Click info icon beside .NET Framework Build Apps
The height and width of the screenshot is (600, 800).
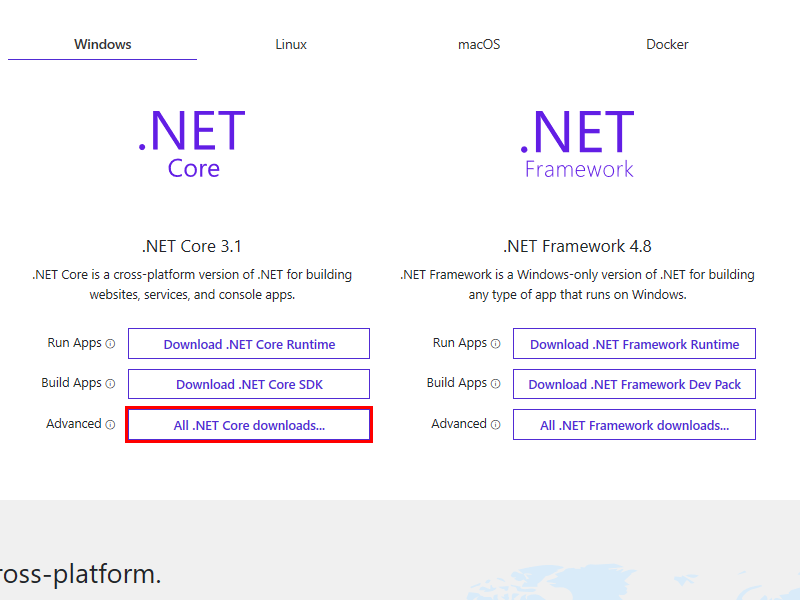[495, 384]
